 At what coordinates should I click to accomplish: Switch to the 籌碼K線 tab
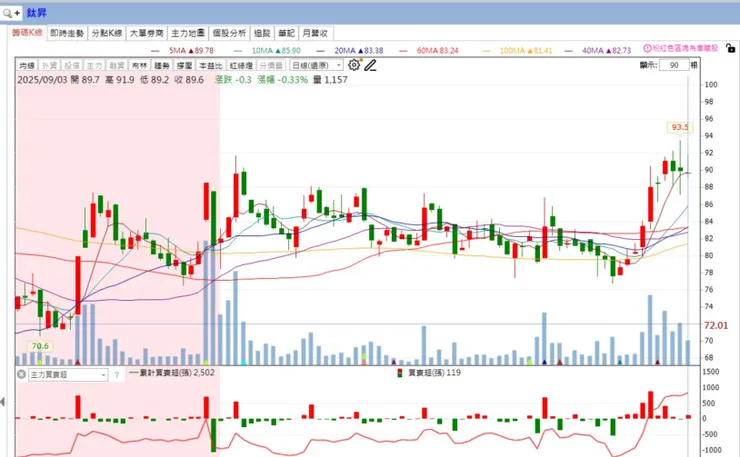(x=27, y=33)
